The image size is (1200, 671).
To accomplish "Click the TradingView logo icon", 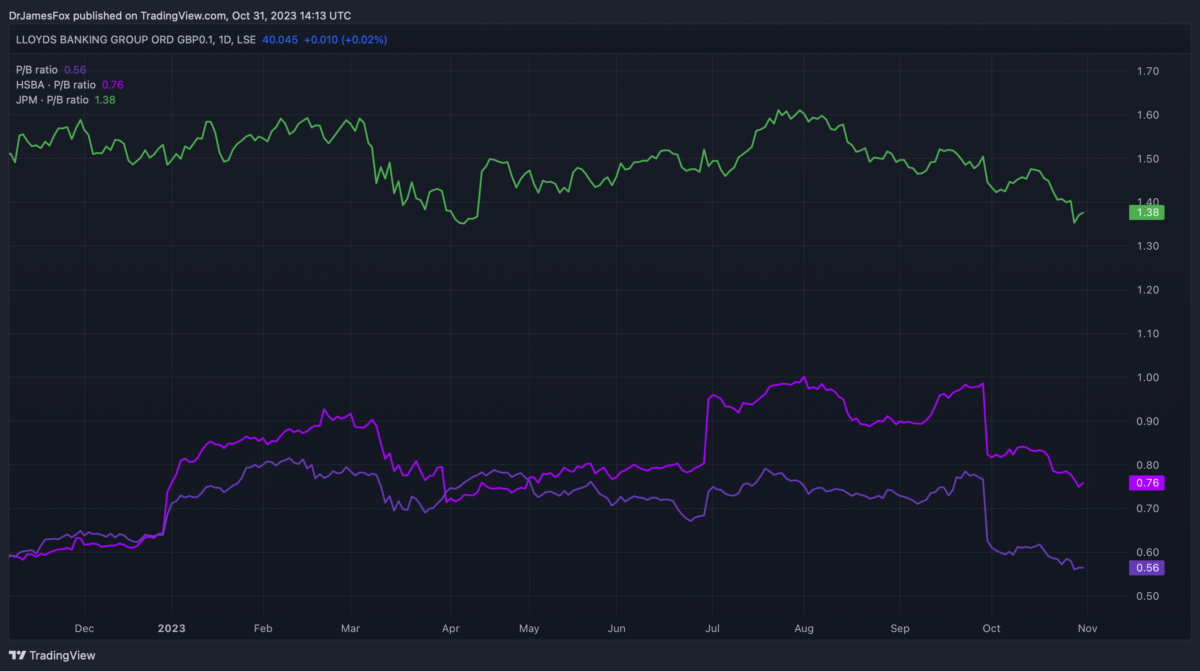I will pos(19,655).
